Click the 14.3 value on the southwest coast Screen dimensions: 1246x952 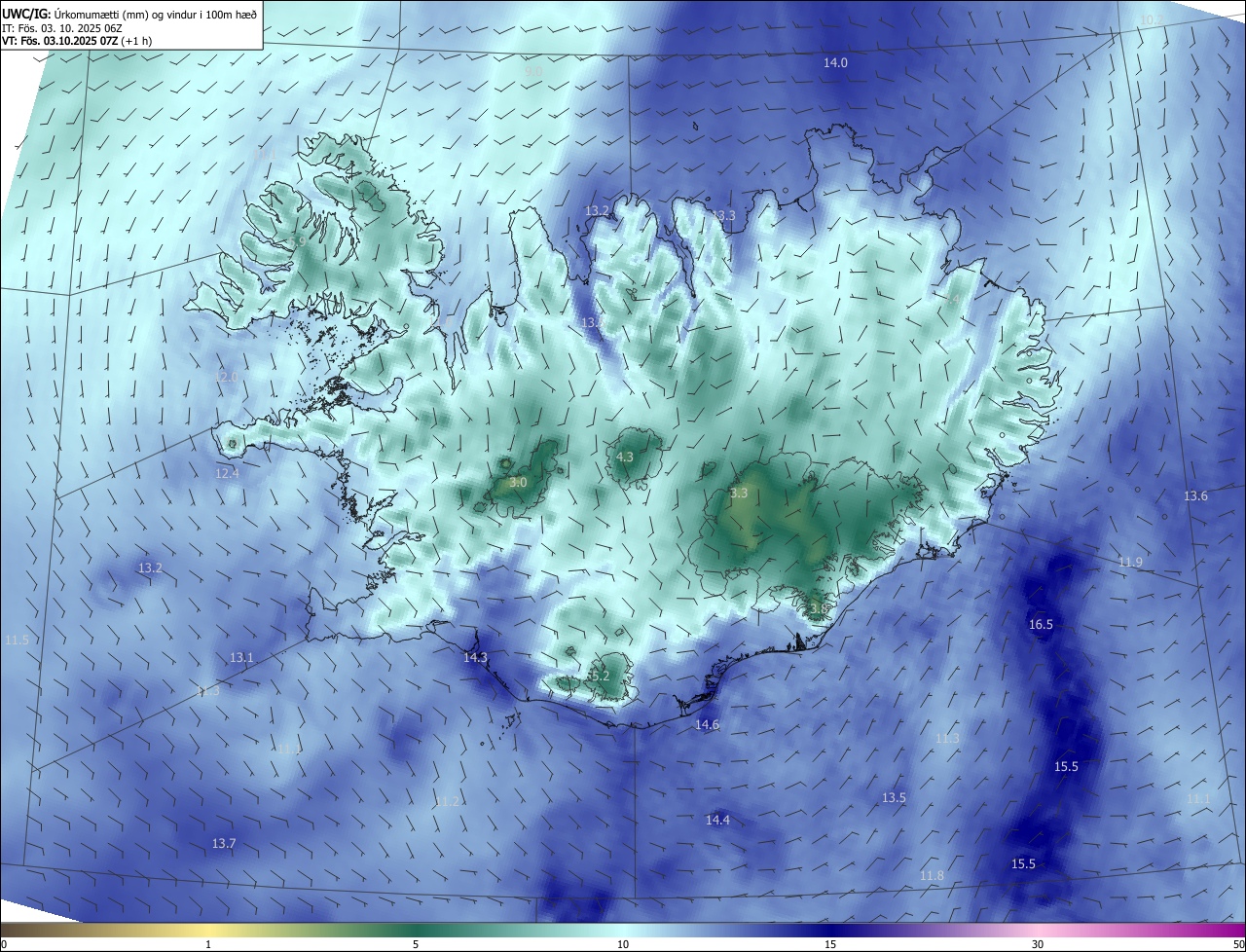pos(475,658)
